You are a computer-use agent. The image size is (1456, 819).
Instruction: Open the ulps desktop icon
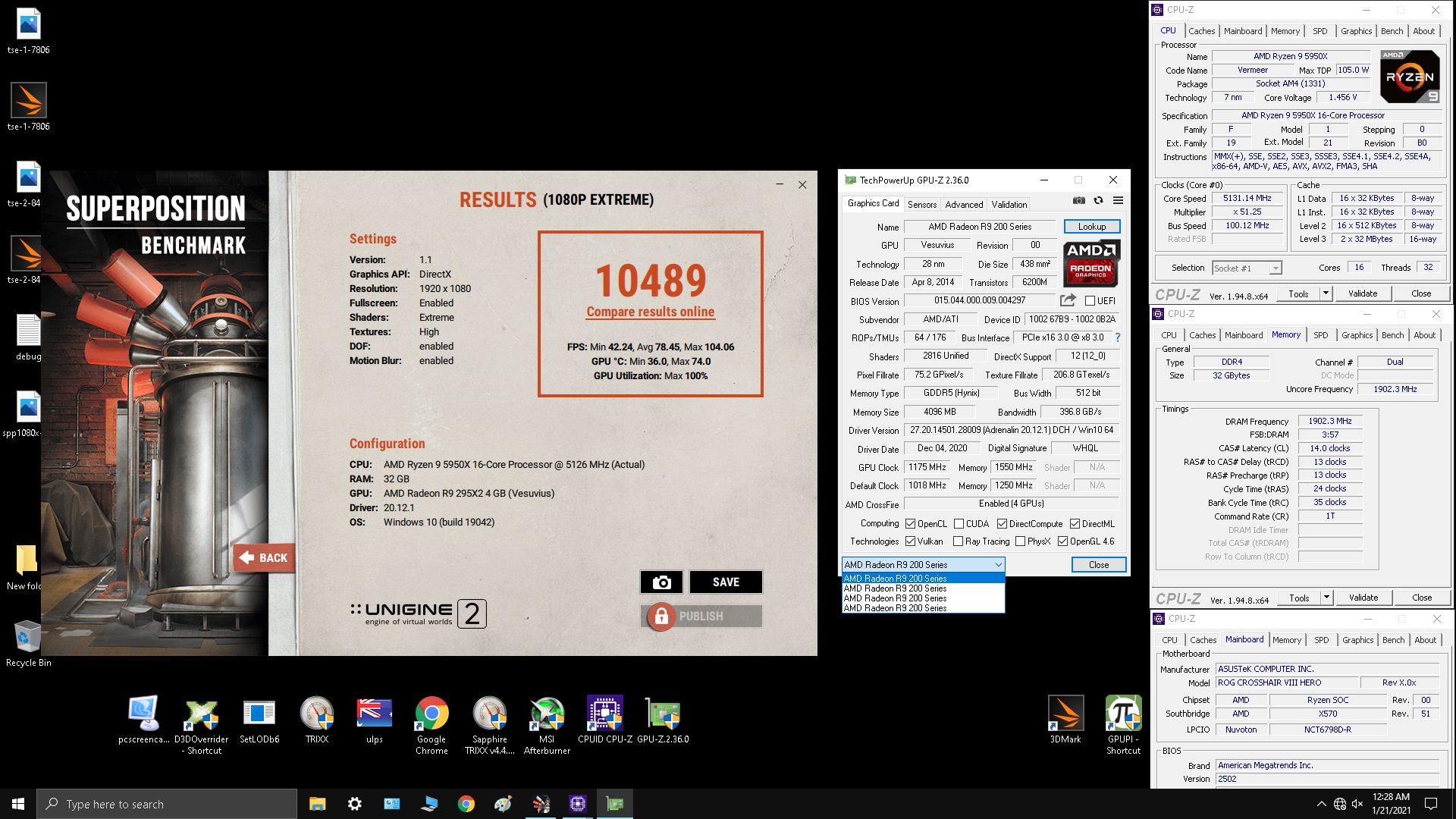[375, 720]
